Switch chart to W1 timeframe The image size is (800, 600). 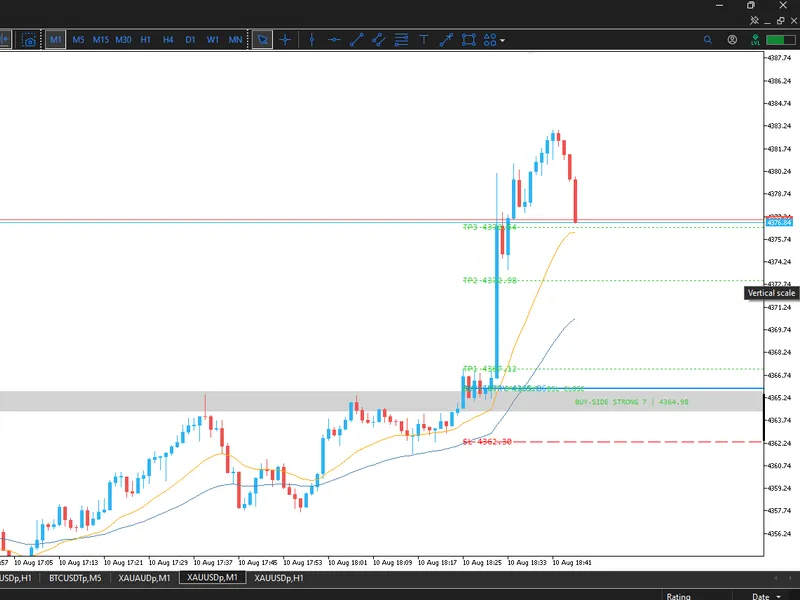tap(213, 40)
